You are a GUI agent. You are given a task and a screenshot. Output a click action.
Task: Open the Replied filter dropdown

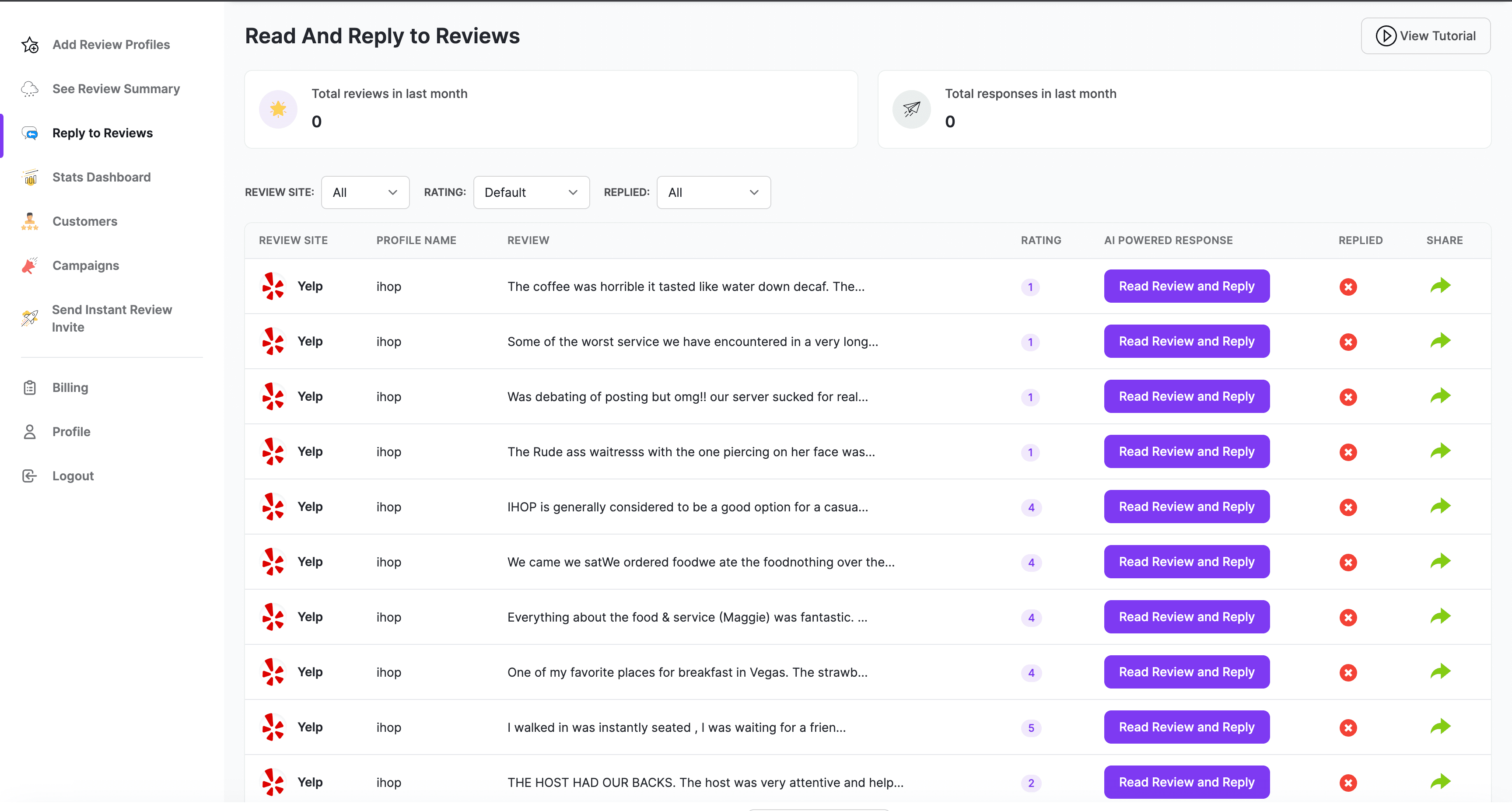[713, 192]
